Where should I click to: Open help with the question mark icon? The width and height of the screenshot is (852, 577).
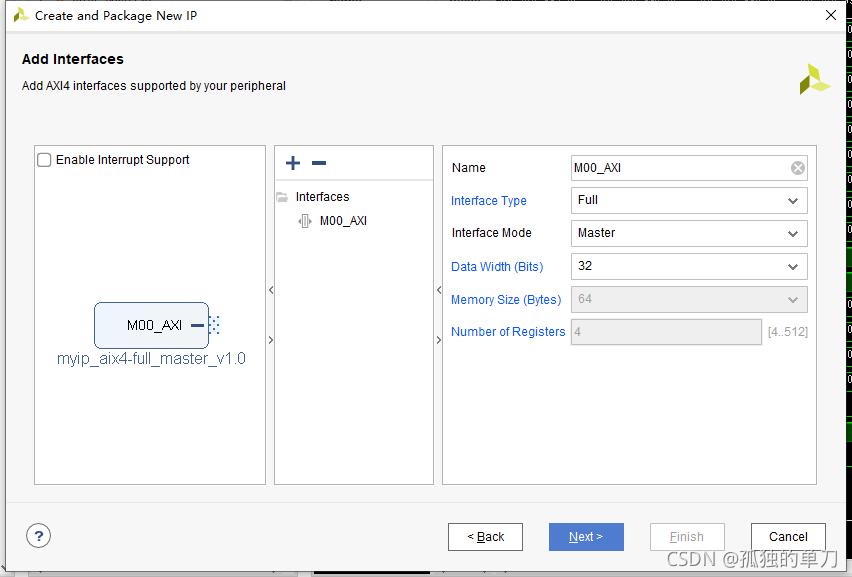click(38, 536)
